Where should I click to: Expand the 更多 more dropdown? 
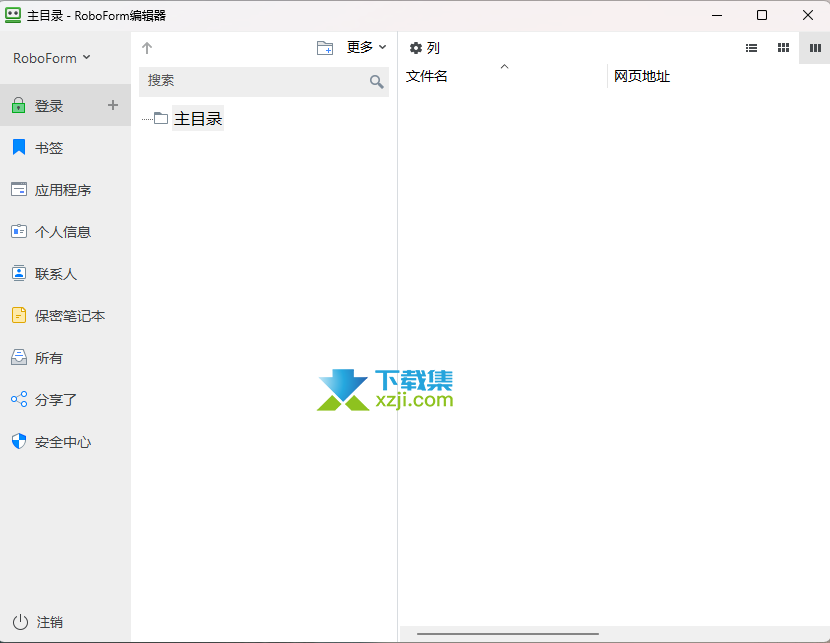tap(366, 48)
